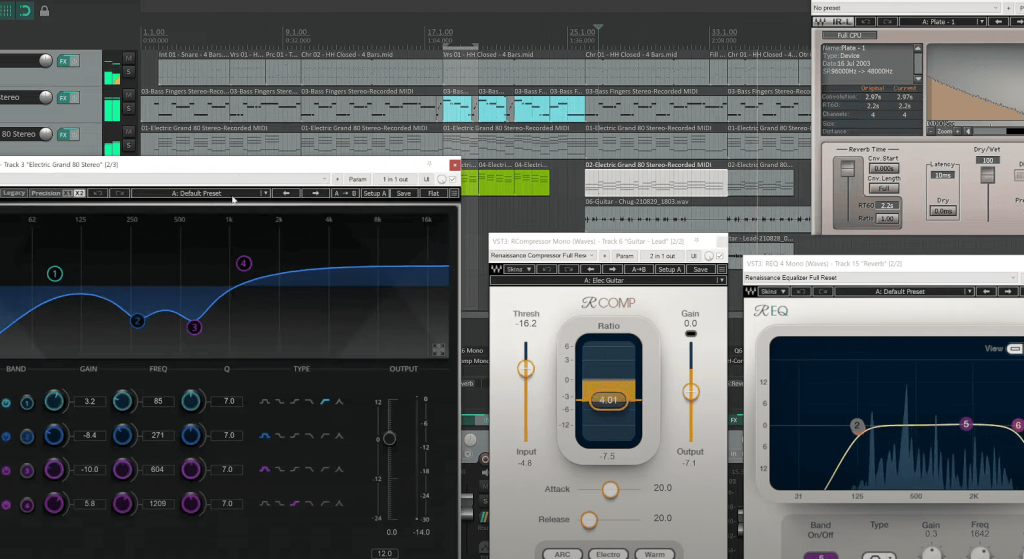Undo in the Electric Grand EQ toolbar
1024x559 pixels.
97,193
